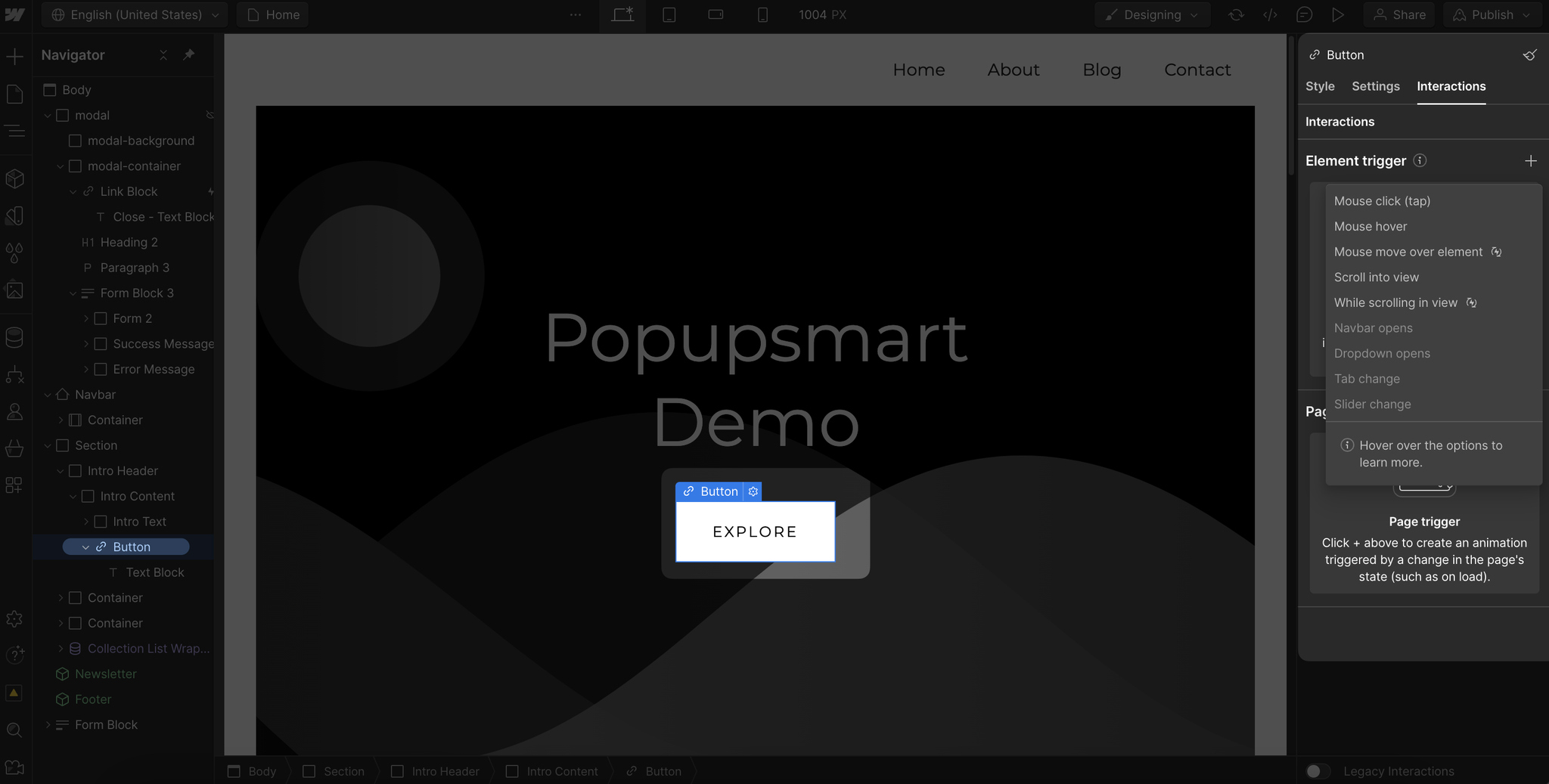The image size is (1549, 784).
Task: Open the Ecommerce basket icon
Action: pos(14,449)
